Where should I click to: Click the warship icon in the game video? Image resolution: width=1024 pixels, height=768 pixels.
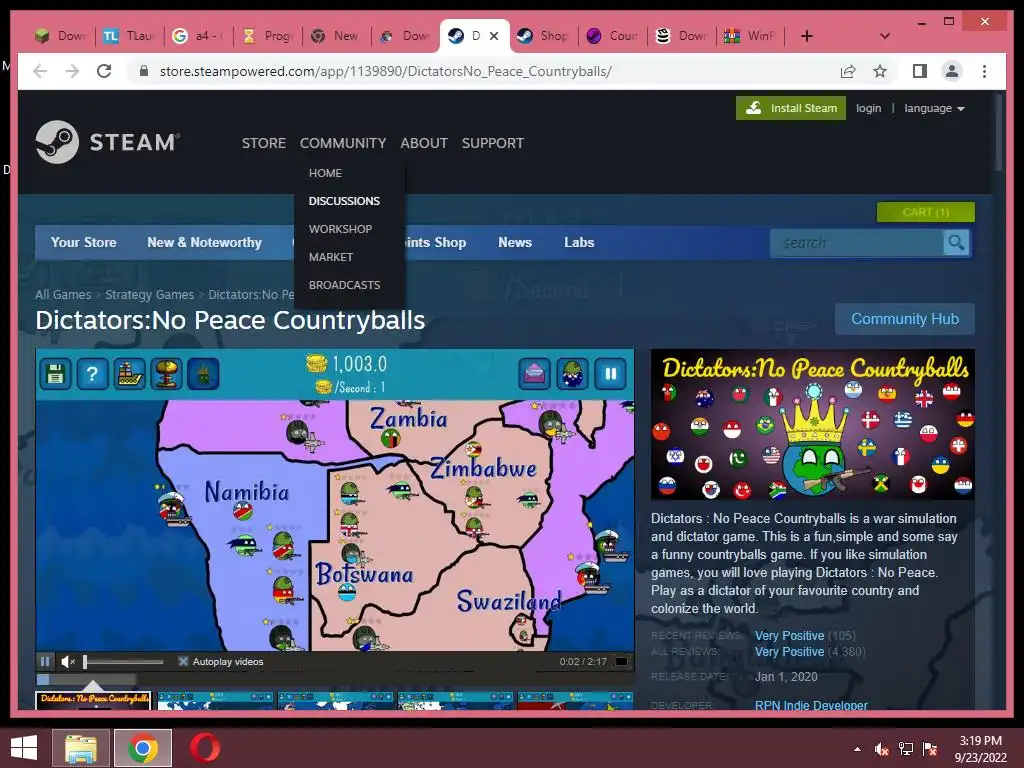129,374
